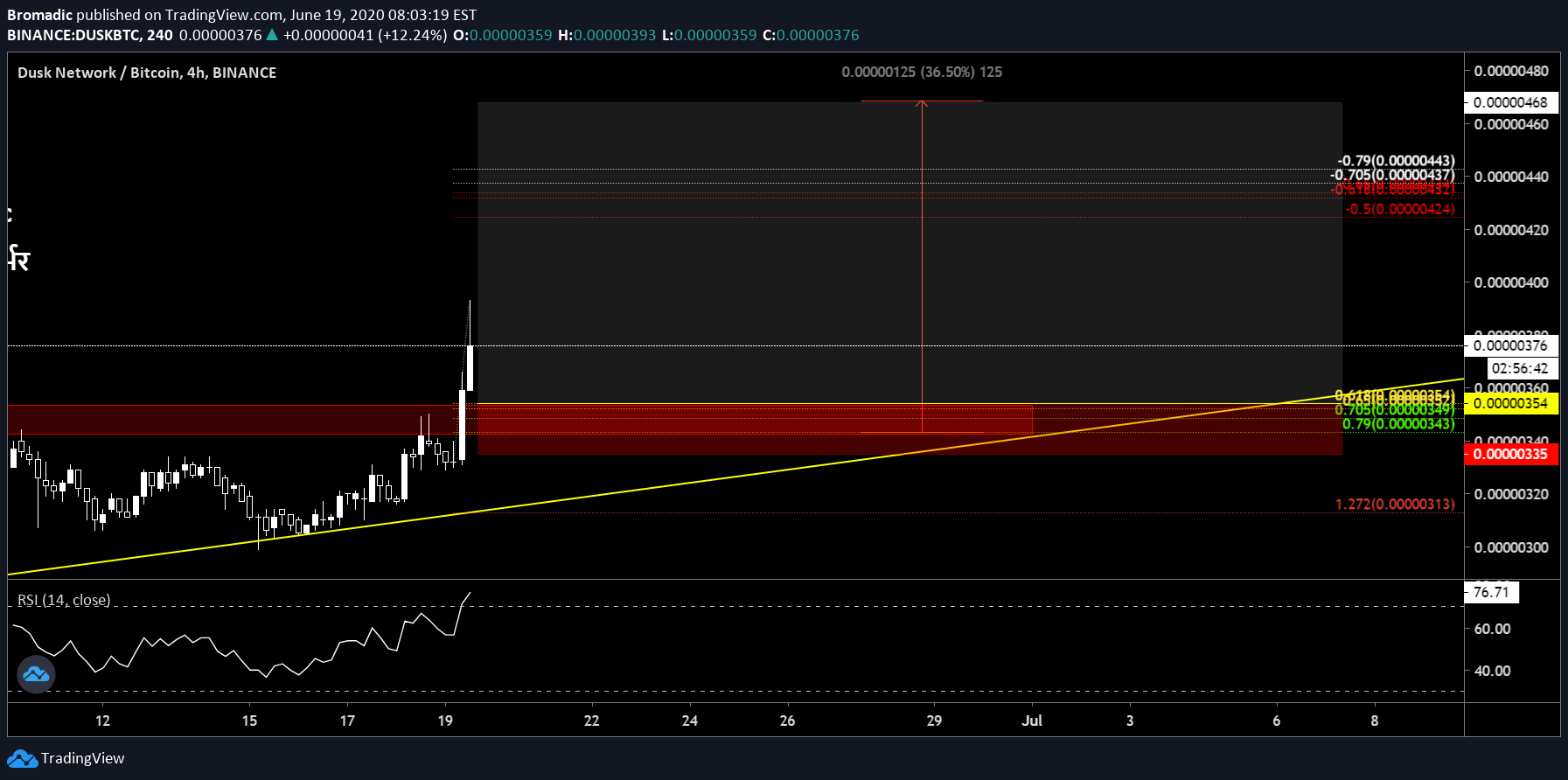Click the Jul label on time axis
Image resolution: width=1568 pixels, height=780 pixels.
[x=1032, y=721]
